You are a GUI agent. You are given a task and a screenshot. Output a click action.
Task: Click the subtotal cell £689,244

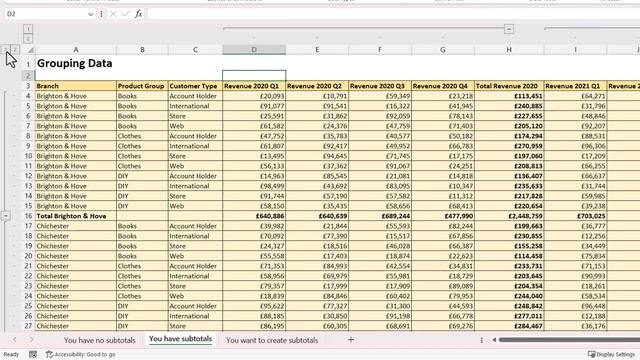(380, 216)
